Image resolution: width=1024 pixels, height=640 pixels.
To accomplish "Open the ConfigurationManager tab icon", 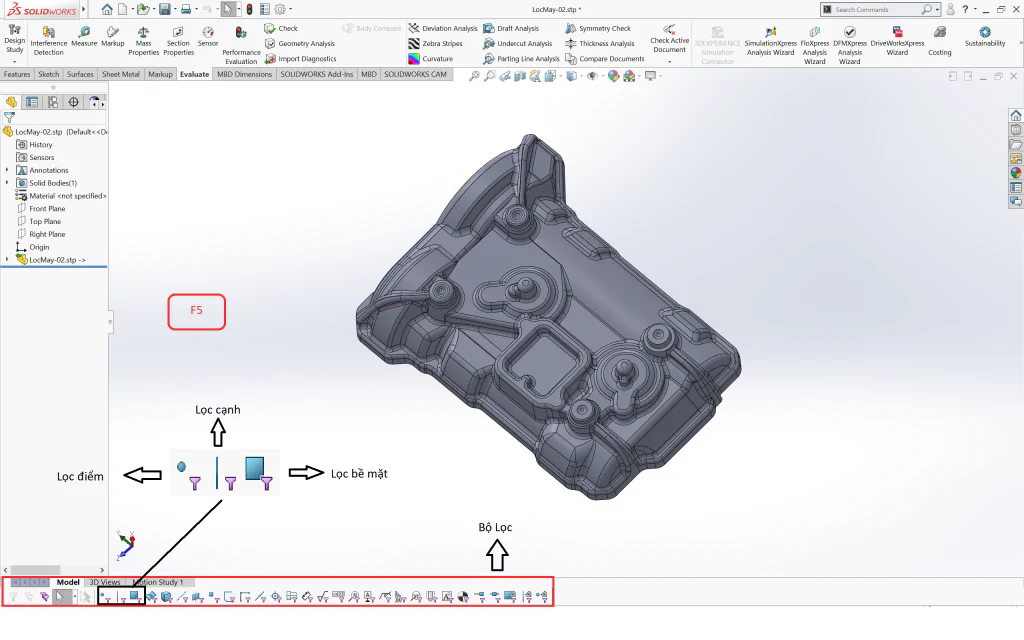I will tap(53, 102).
